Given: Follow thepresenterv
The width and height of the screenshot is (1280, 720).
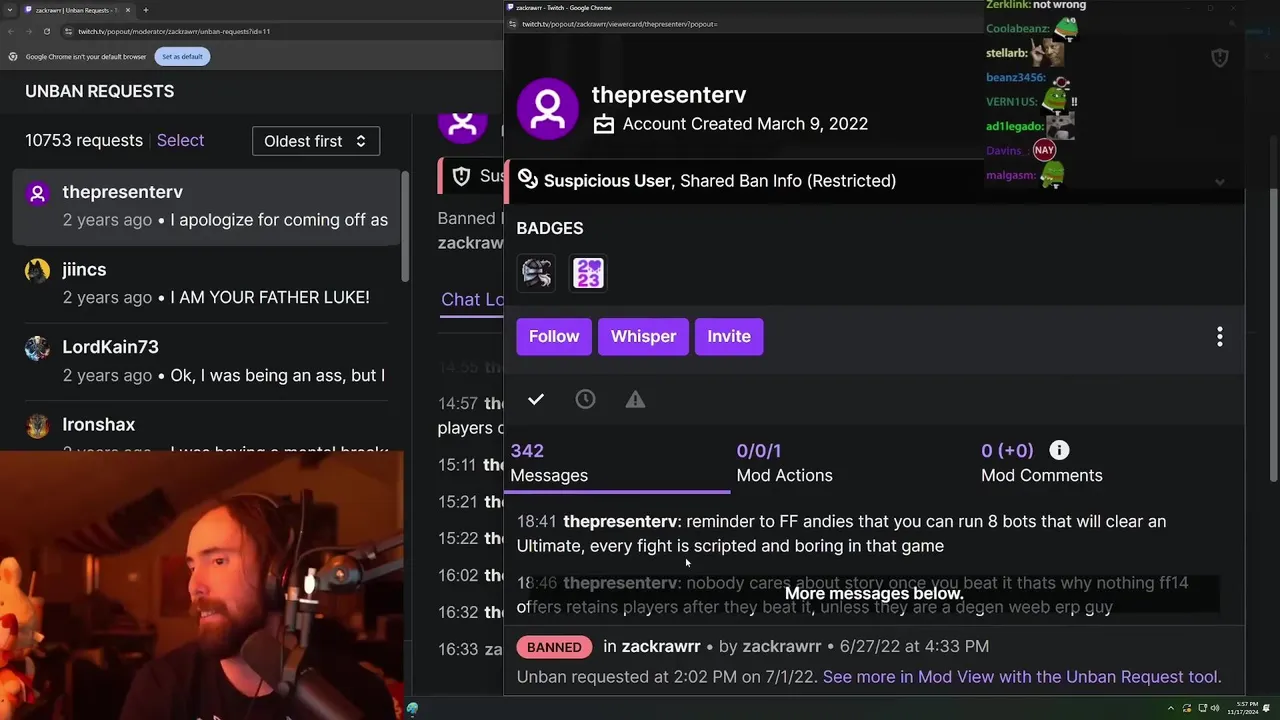Looking at the screenshot, I should (x=554, y=337).
